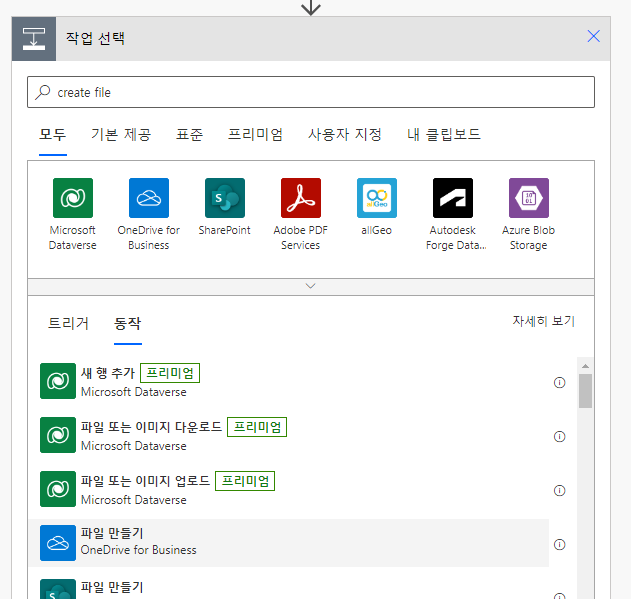Switch to the 프리미엄 tab

(256, 134)
